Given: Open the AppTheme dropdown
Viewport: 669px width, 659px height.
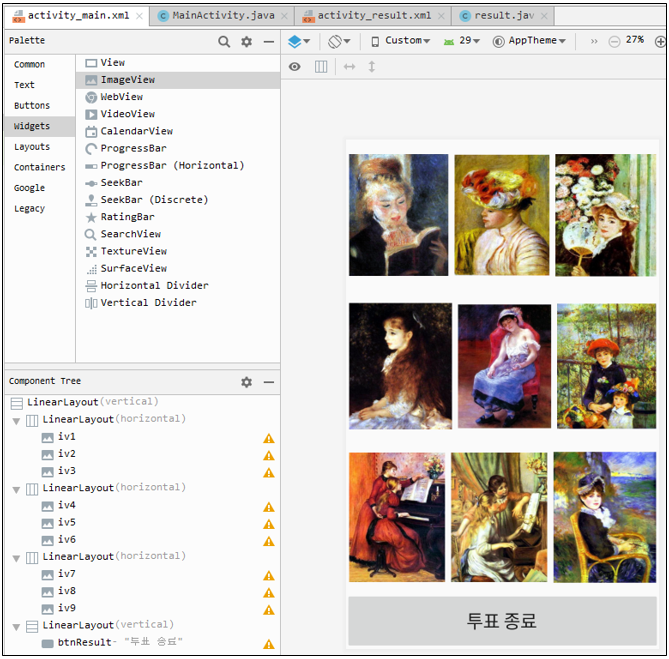Looking at the screenshot, I should (x=529, y=41).
